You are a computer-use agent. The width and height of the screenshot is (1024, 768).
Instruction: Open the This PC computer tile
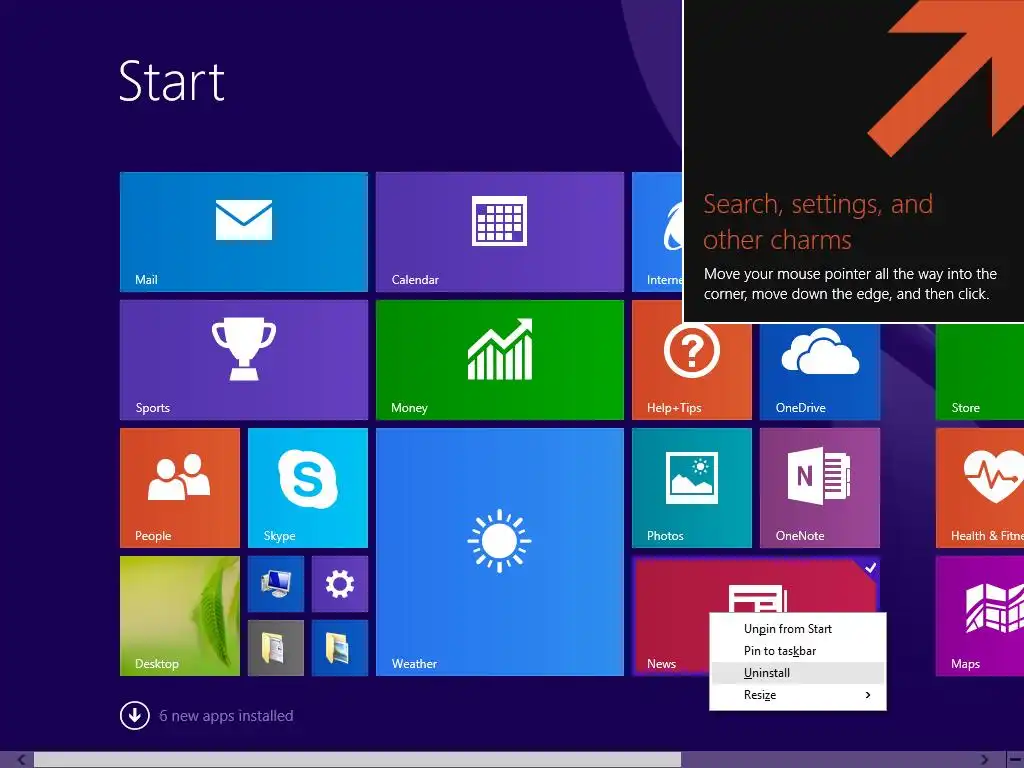(x=276, y=584)
